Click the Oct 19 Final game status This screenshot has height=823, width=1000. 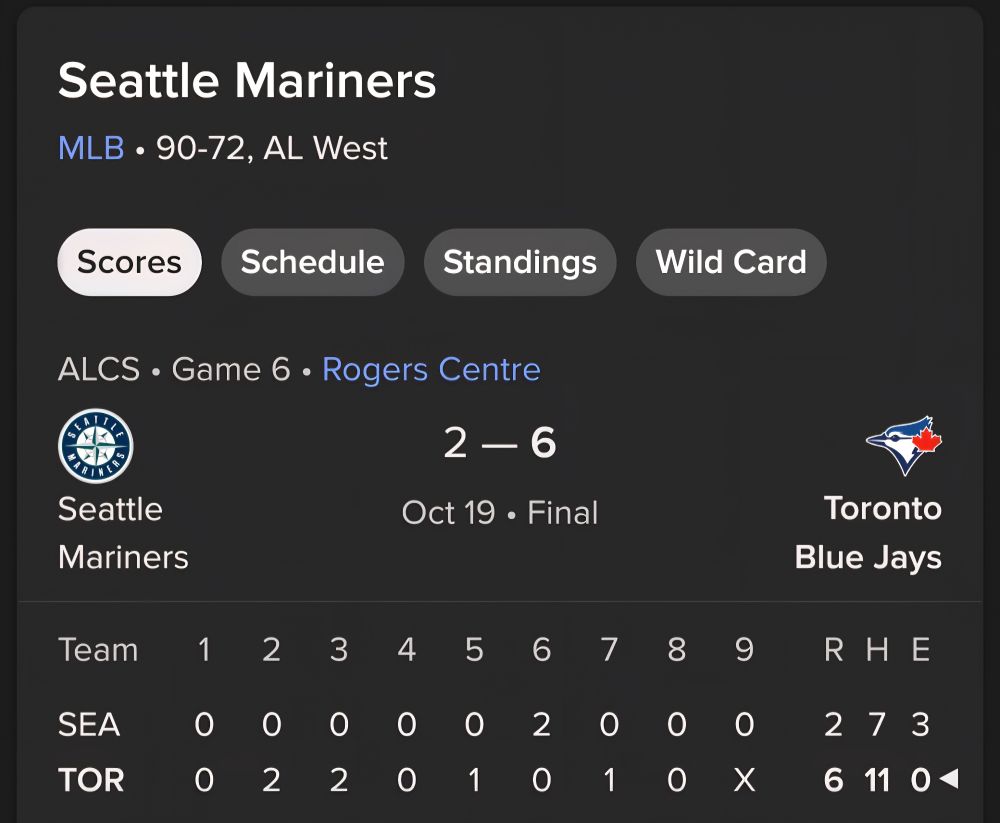500,513
